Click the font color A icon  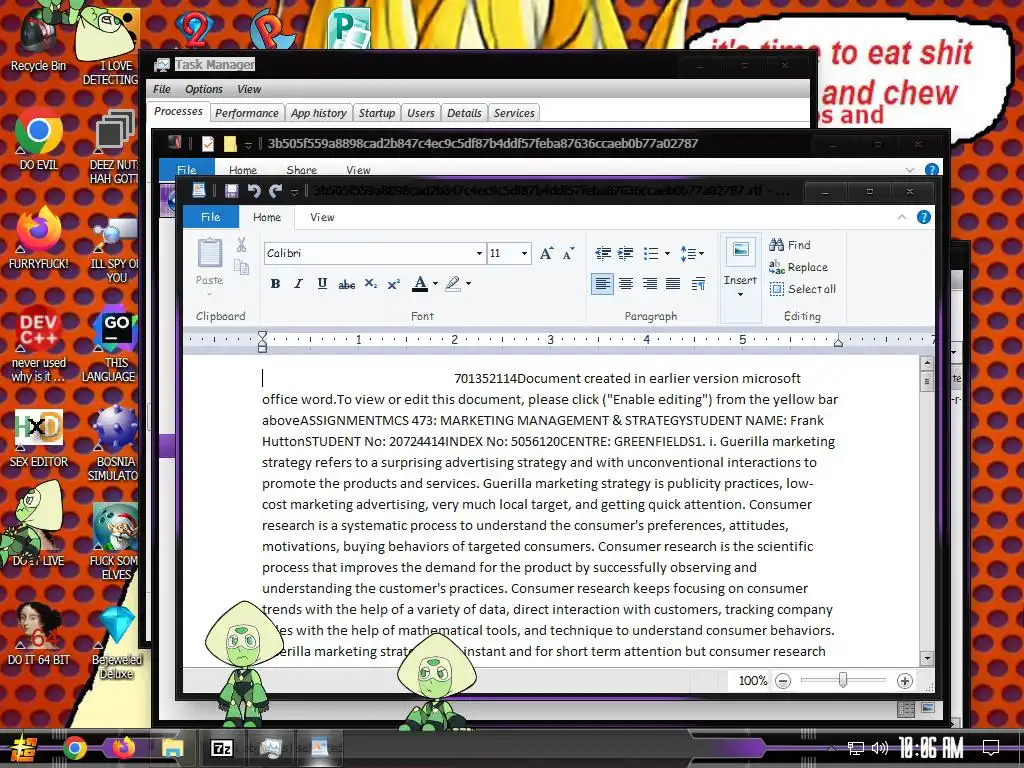click(420, 283)
